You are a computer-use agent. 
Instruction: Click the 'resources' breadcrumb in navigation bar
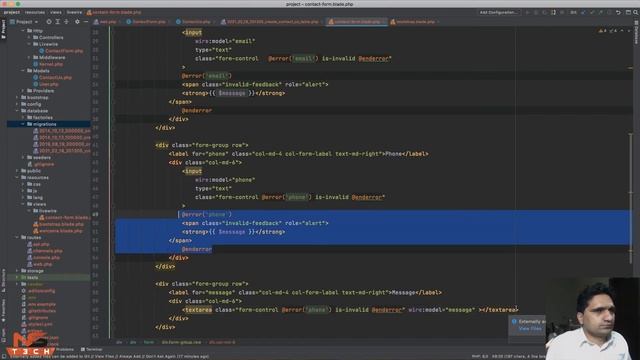point(35,13)
